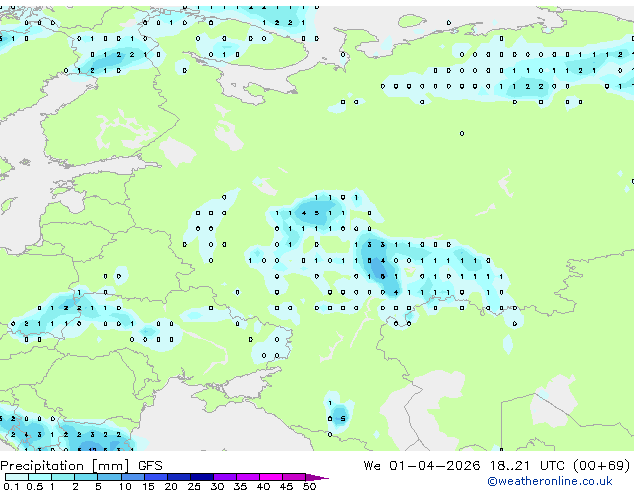Select the forecast date 'We 01-04-2026'
The height and width of the screenshot is (490, 634).
pyautogui.click(x=422, y=466)
